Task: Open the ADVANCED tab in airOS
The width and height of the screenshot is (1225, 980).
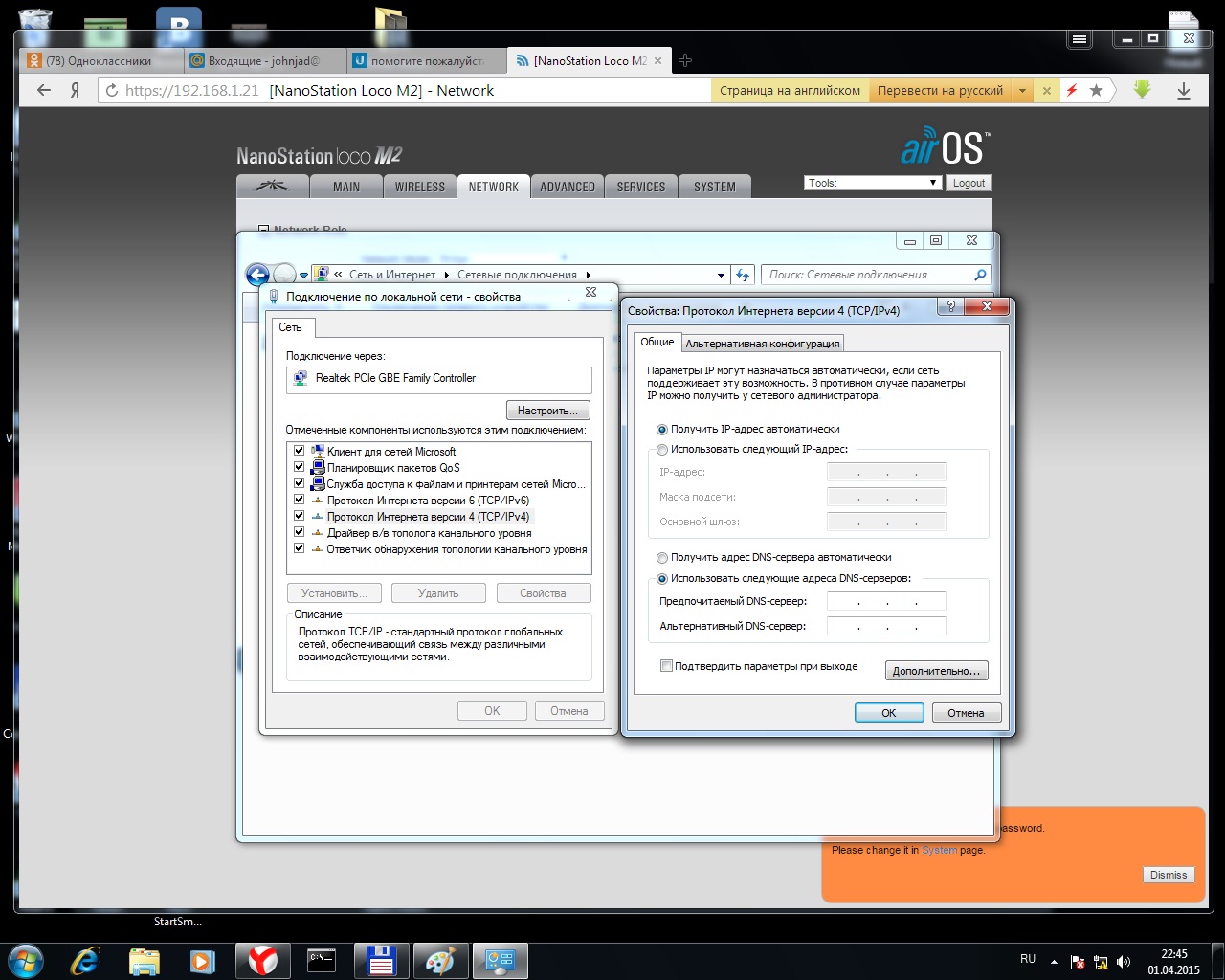Action: tap(568, 187)
